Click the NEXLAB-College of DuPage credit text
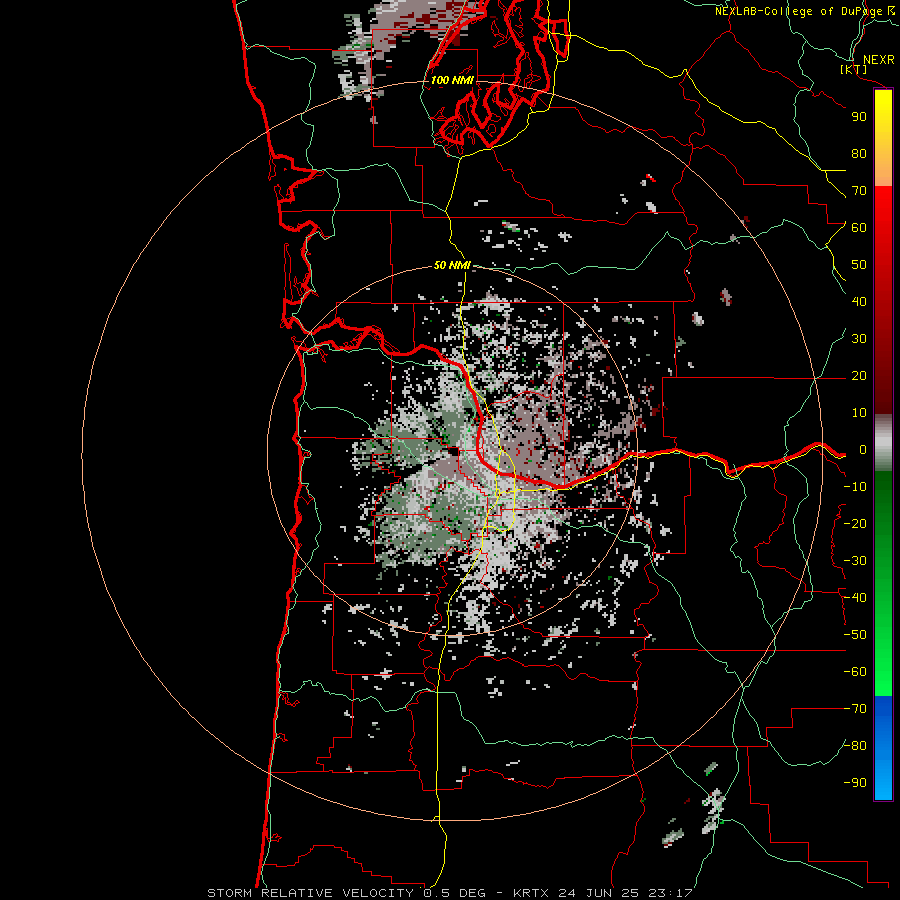The image size is (900, 900). coord(799,11)
